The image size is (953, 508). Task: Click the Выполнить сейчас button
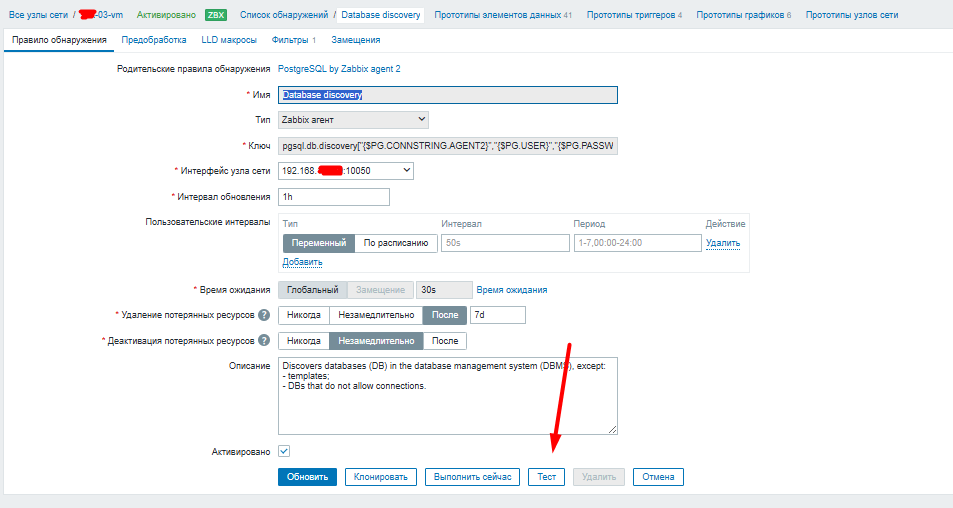(x=472, y=476)
